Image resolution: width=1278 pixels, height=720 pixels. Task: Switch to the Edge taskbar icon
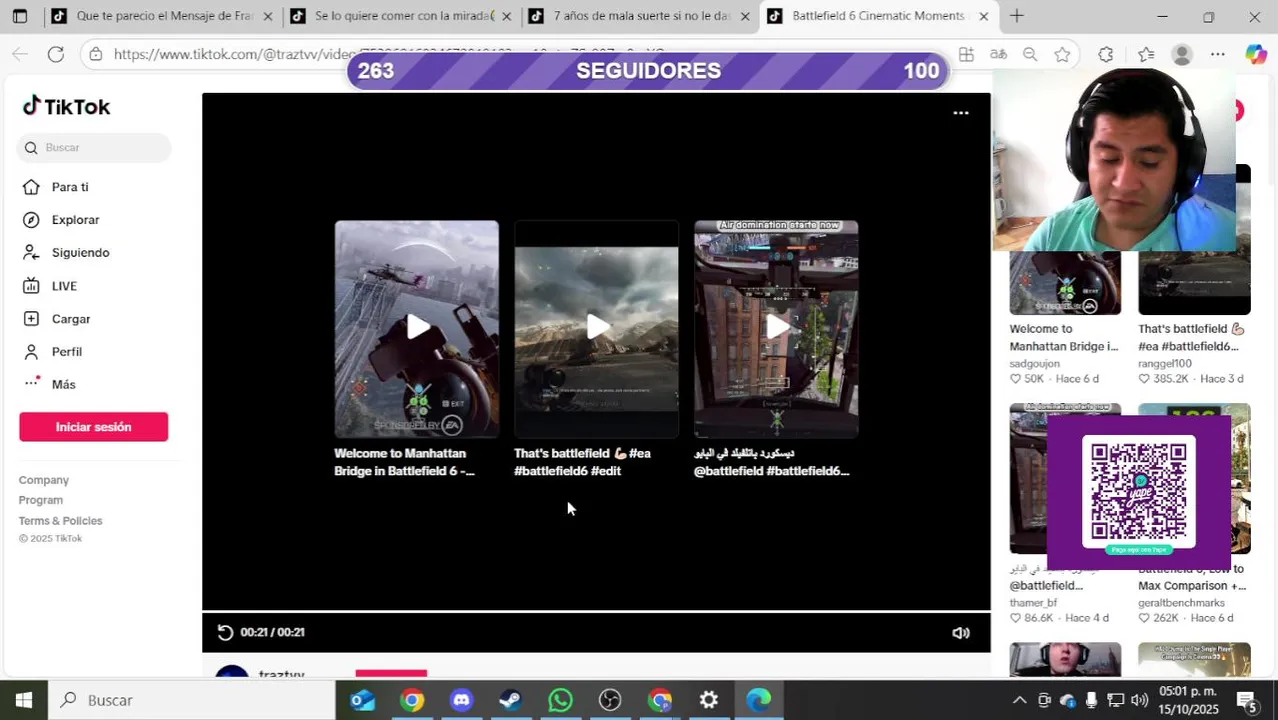pyautogui.click(x=758, y=700)
